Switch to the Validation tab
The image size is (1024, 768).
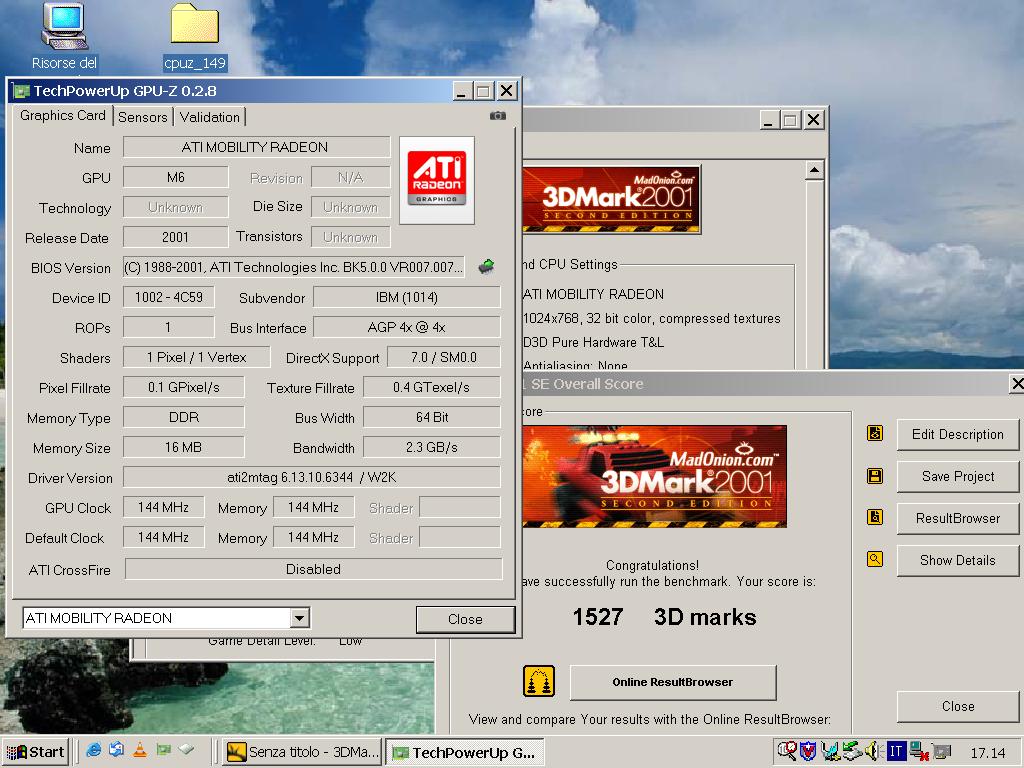point(210,117)
